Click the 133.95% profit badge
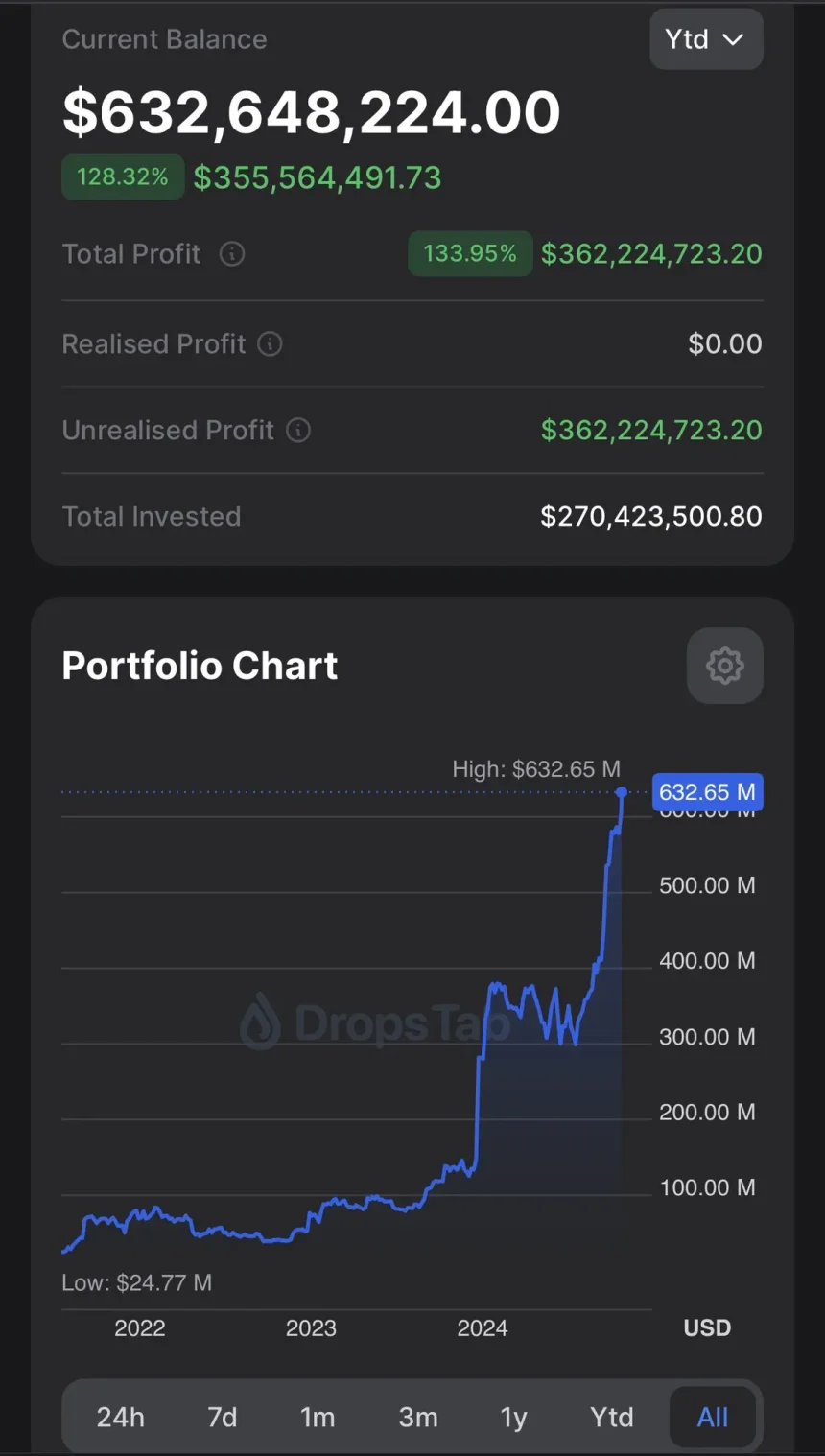Screen dimensions: 825x1456 [x=470, y=254]
